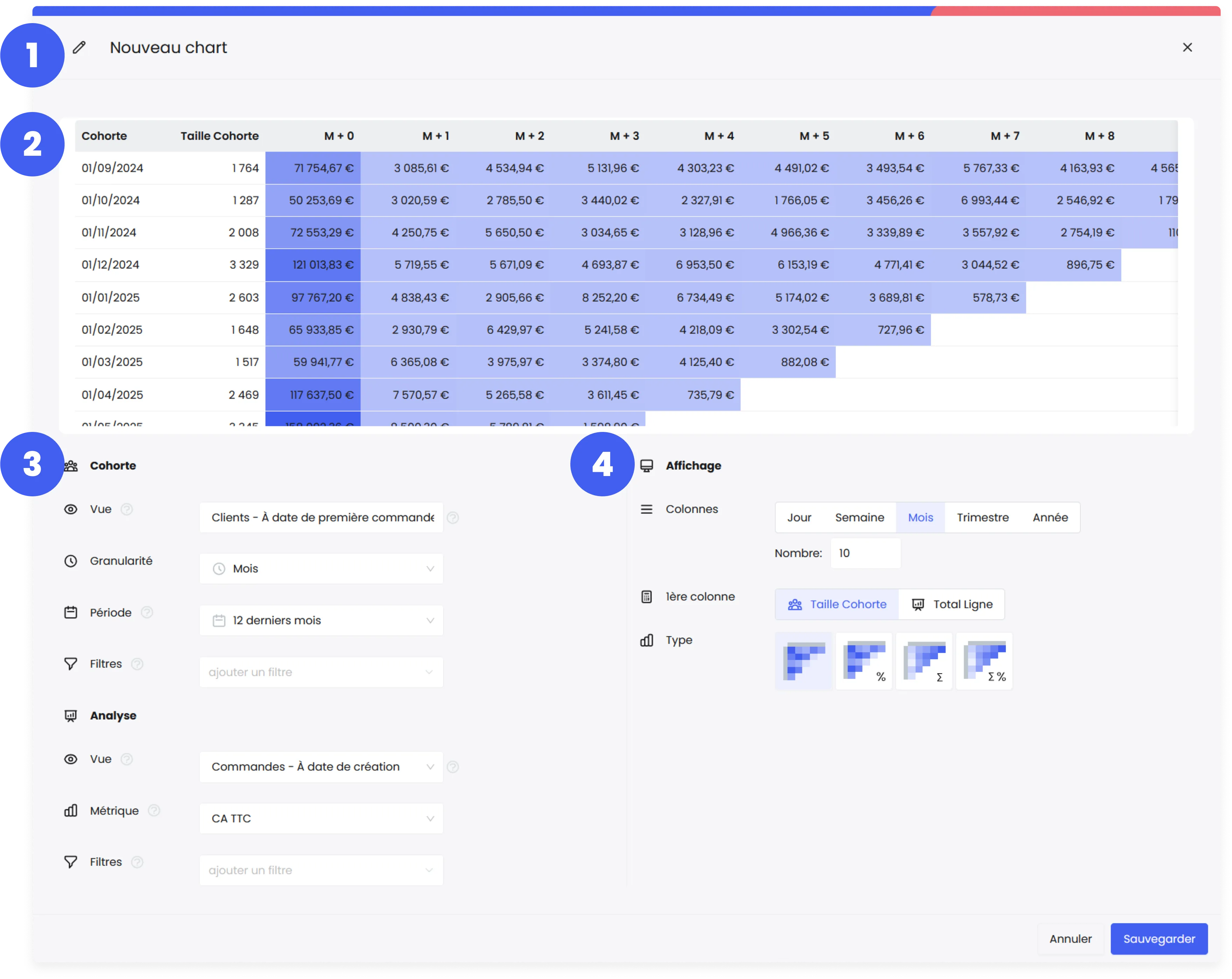Click the 01/04/2025 cohort row label
The height and width of the screenshot is (979, 1232).
(x=112, y=395)
